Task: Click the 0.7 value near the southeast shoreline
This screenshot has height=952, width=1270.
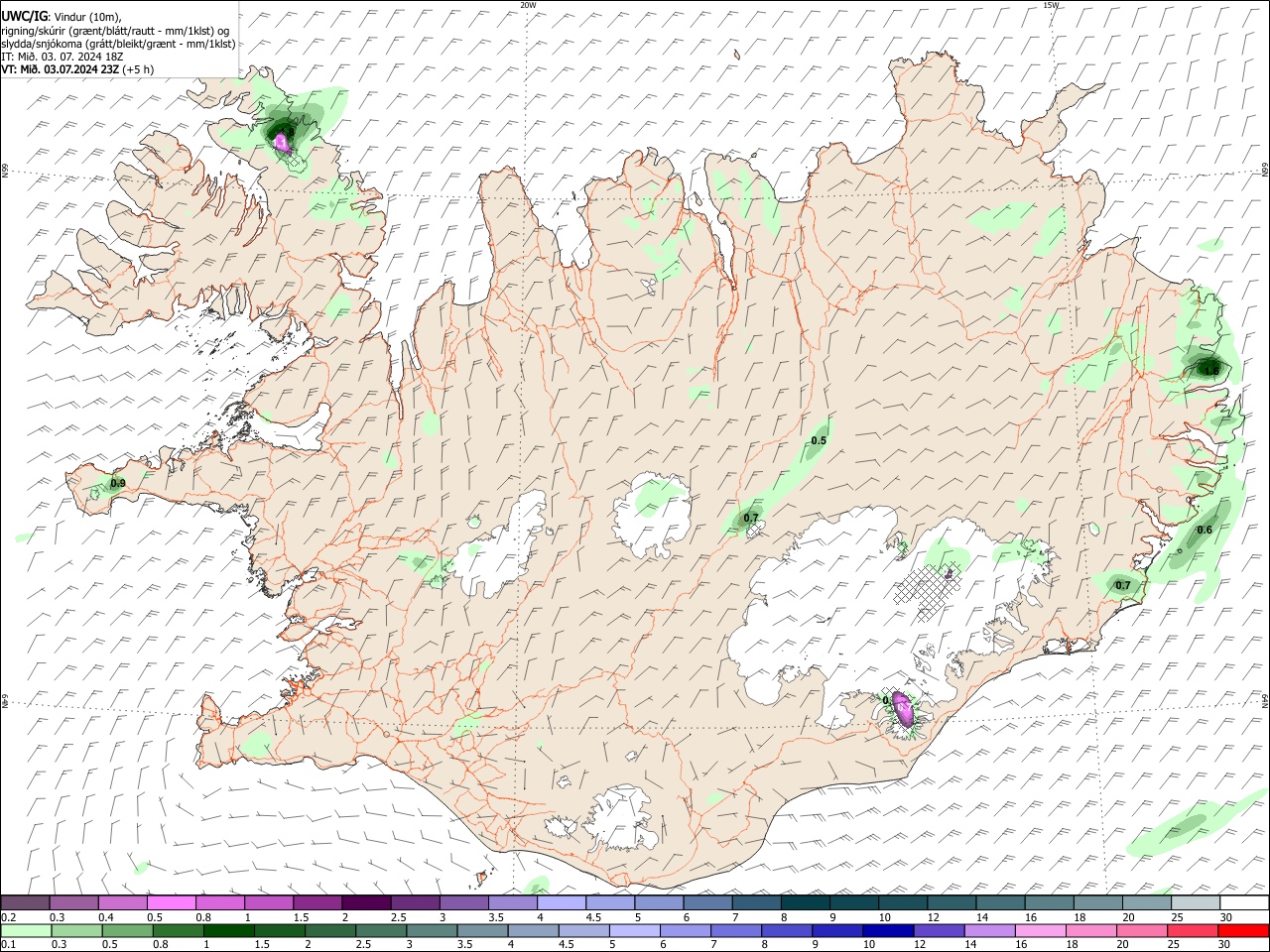Action: (x=1123, y=585)
